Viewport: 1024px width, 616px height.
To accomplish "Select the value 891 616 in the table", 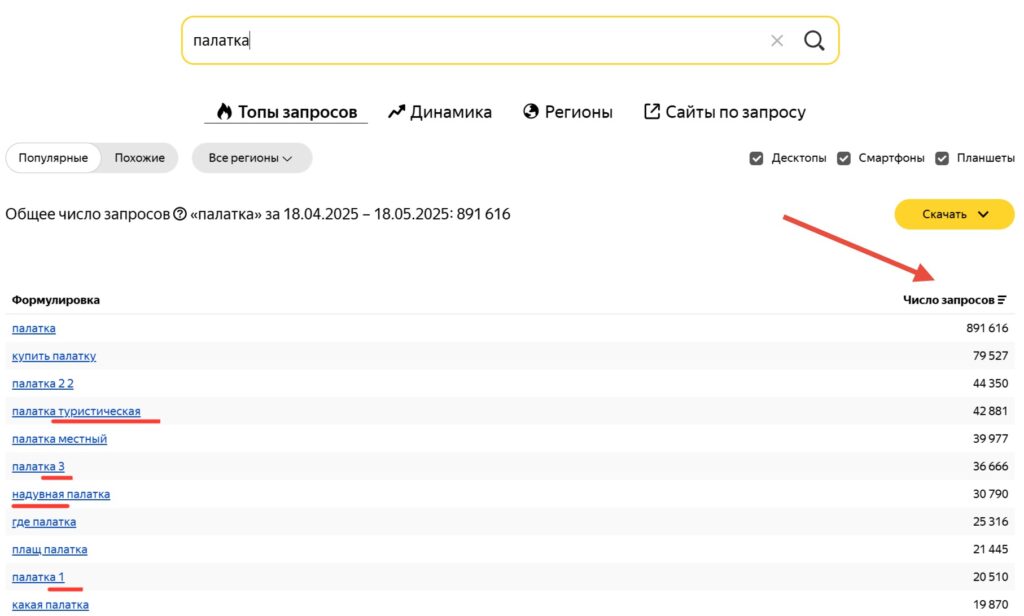I will (987, 328).
